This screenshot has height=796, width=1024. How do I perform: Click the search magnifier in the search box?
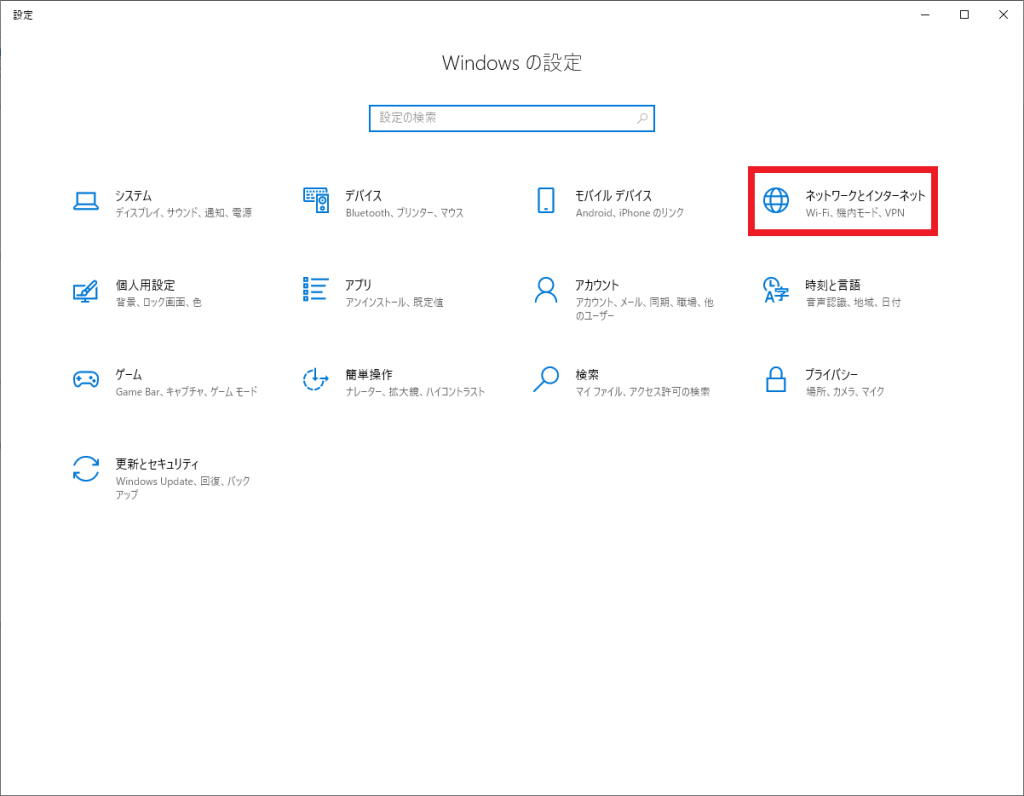point(642,118)
